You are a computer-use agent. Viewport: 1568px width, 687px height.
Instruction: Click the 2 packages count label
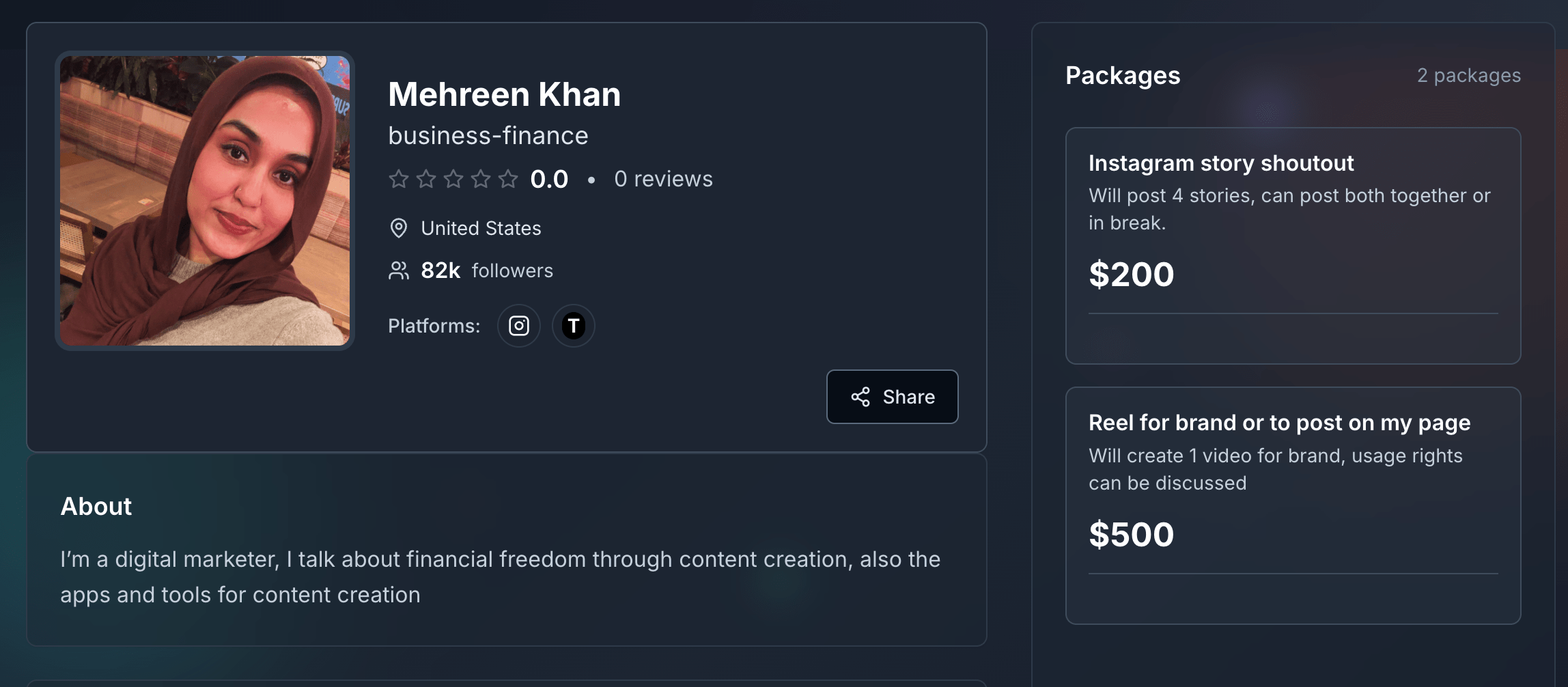click(1468, 75)
